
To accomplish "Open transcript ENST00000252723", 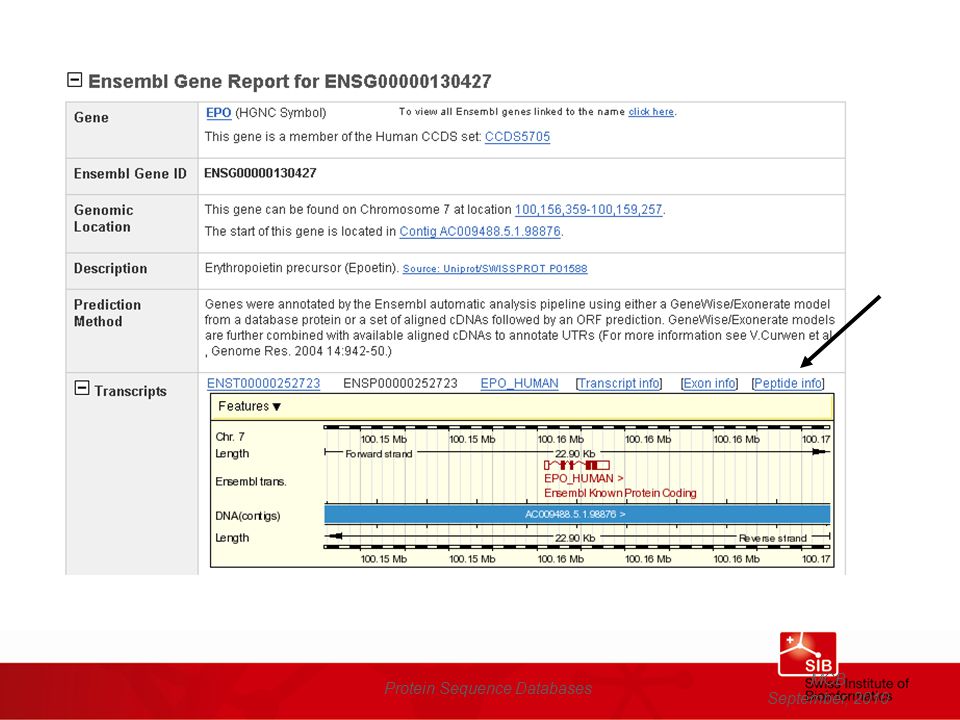I will point(263,383).
